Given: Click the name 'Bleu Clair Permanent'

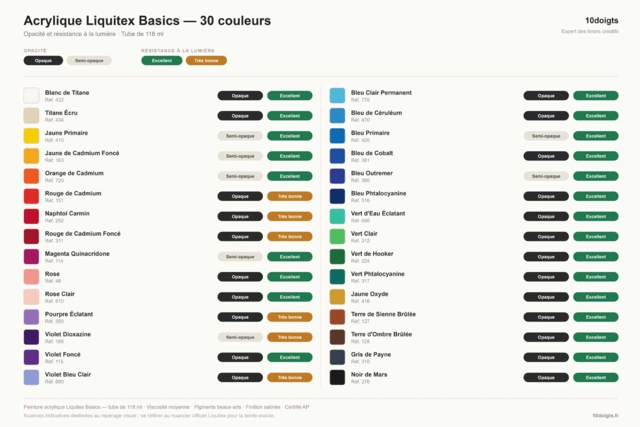Looking at the screenshot, I should [381, 93].
